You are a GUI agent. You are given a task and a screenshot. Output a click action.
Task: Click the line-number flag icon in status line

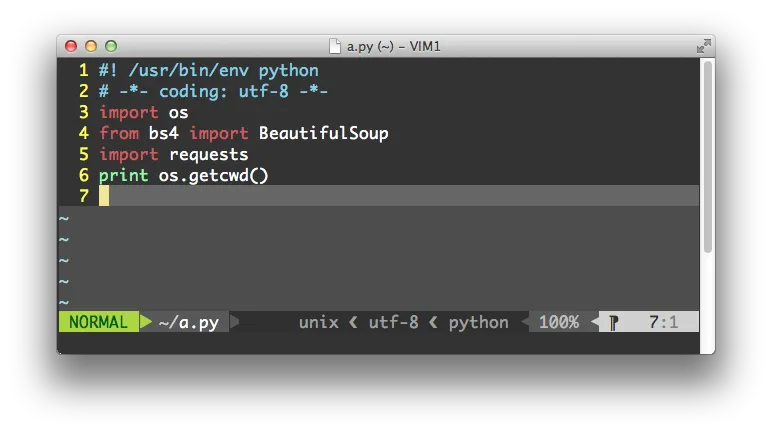[614, 322]
